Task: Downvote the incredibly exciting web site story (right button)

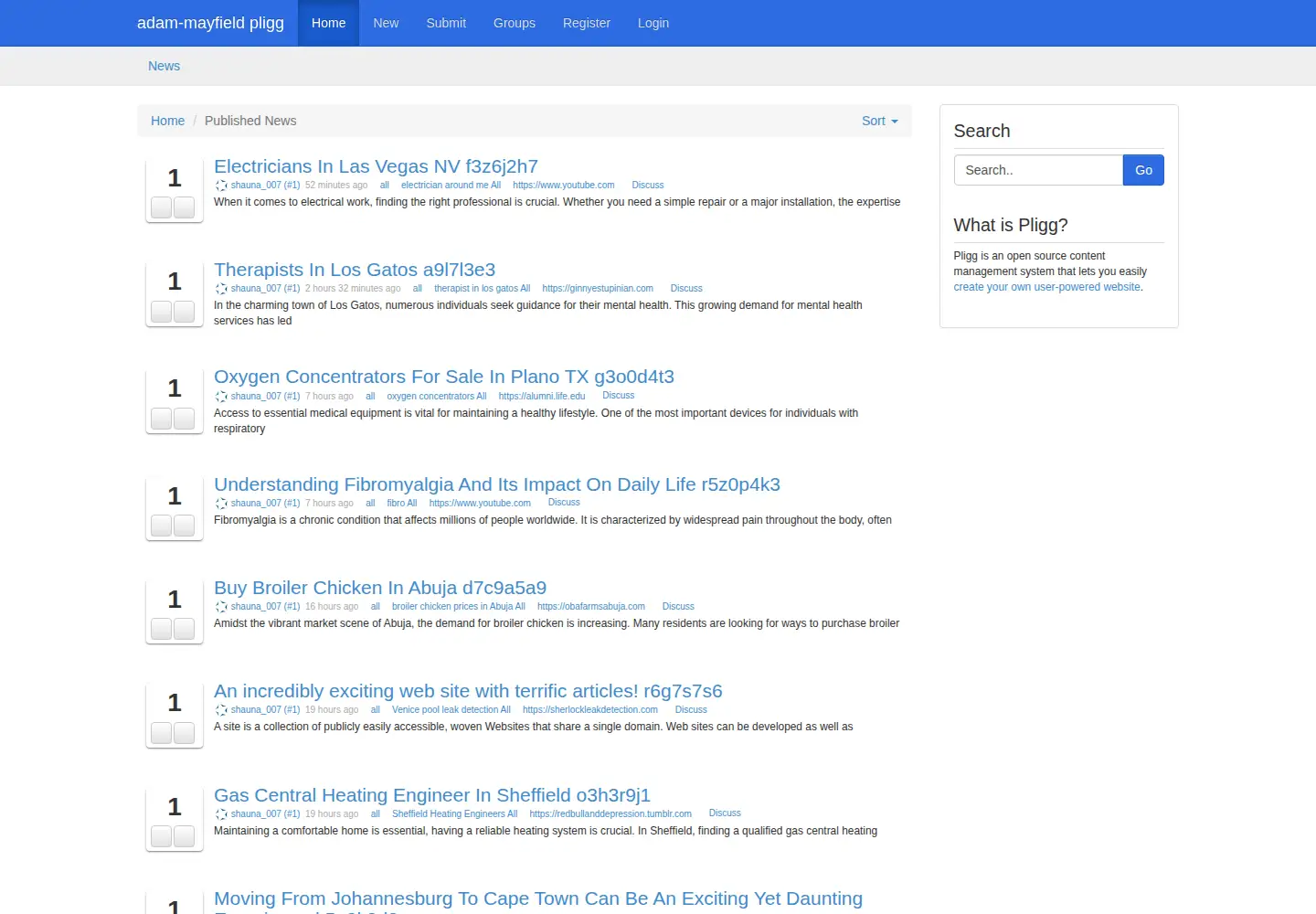Action: point(185,733)
